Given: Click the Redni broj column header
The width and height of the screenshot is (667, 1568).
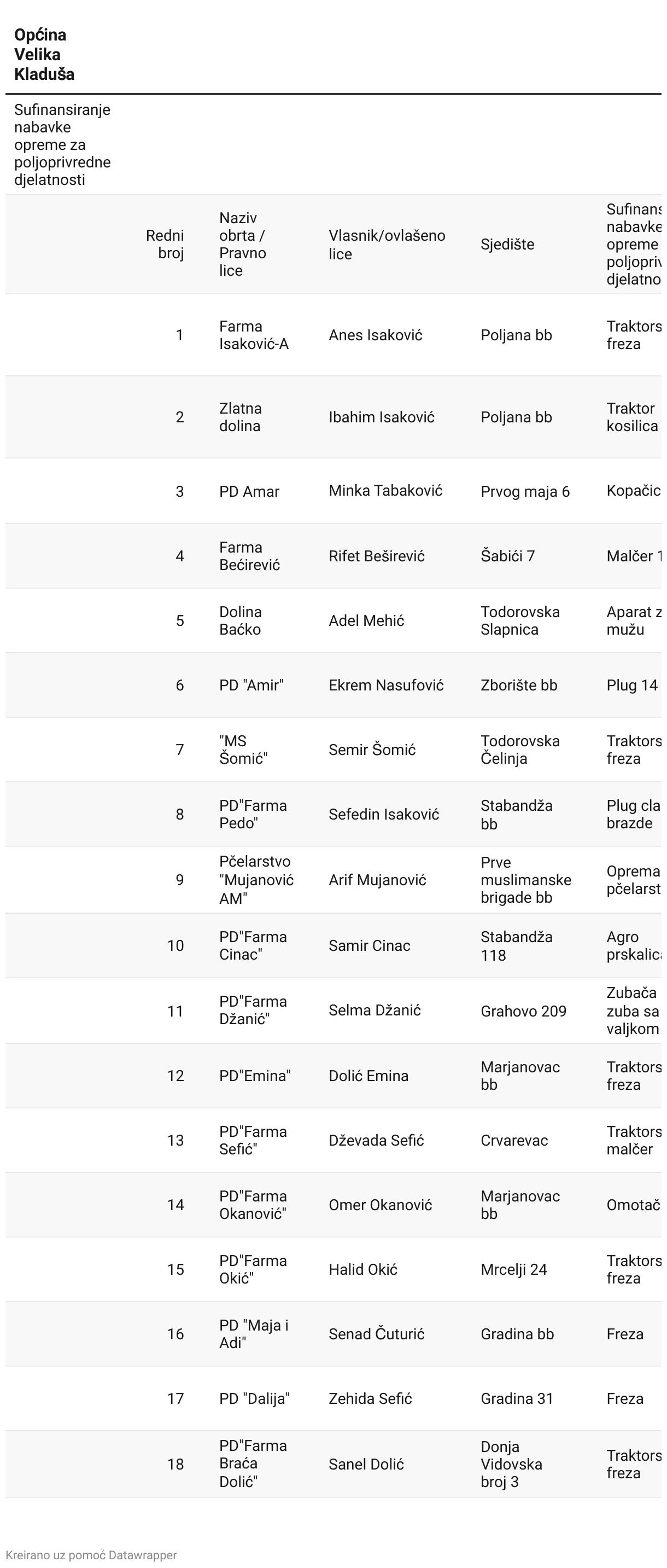Looking at the screenshot, I should coord(165,244).
